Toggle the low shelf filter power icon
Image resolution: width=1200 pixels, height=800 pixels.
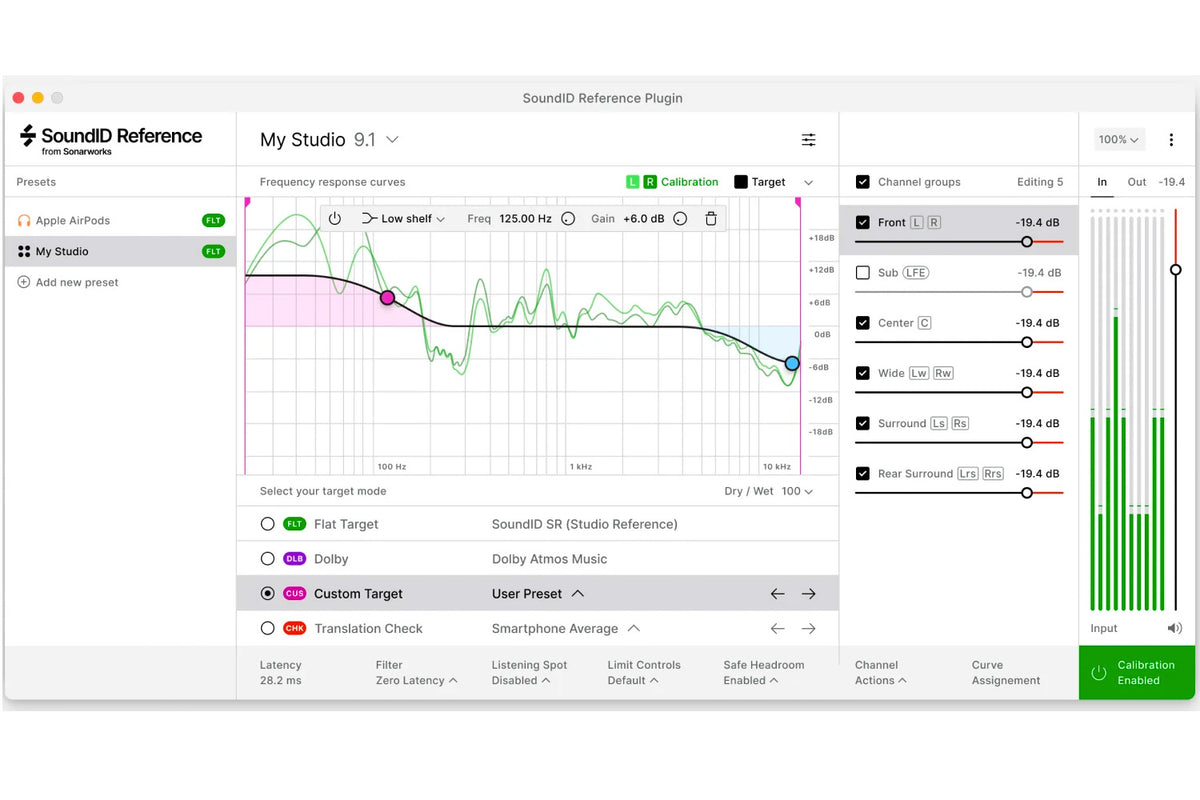coord(335,218)
